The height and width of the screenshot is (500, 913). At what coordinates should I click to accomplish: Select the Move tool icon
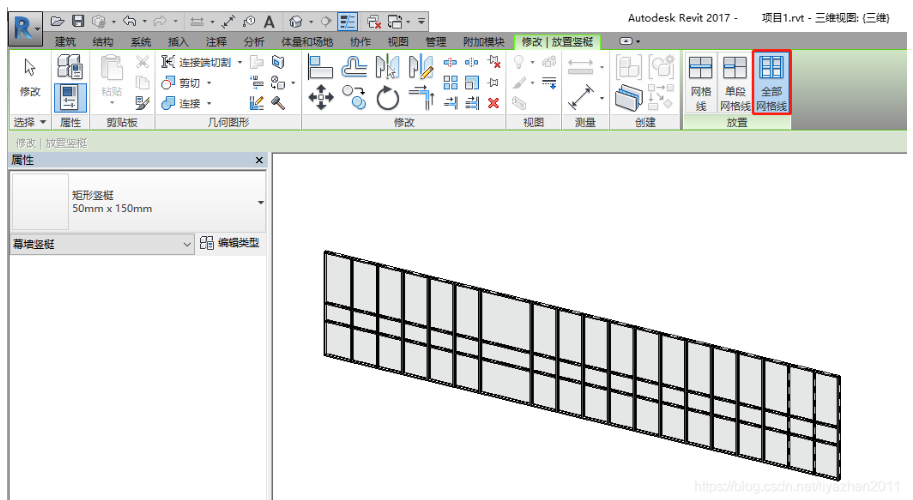[x=321, y=97]
